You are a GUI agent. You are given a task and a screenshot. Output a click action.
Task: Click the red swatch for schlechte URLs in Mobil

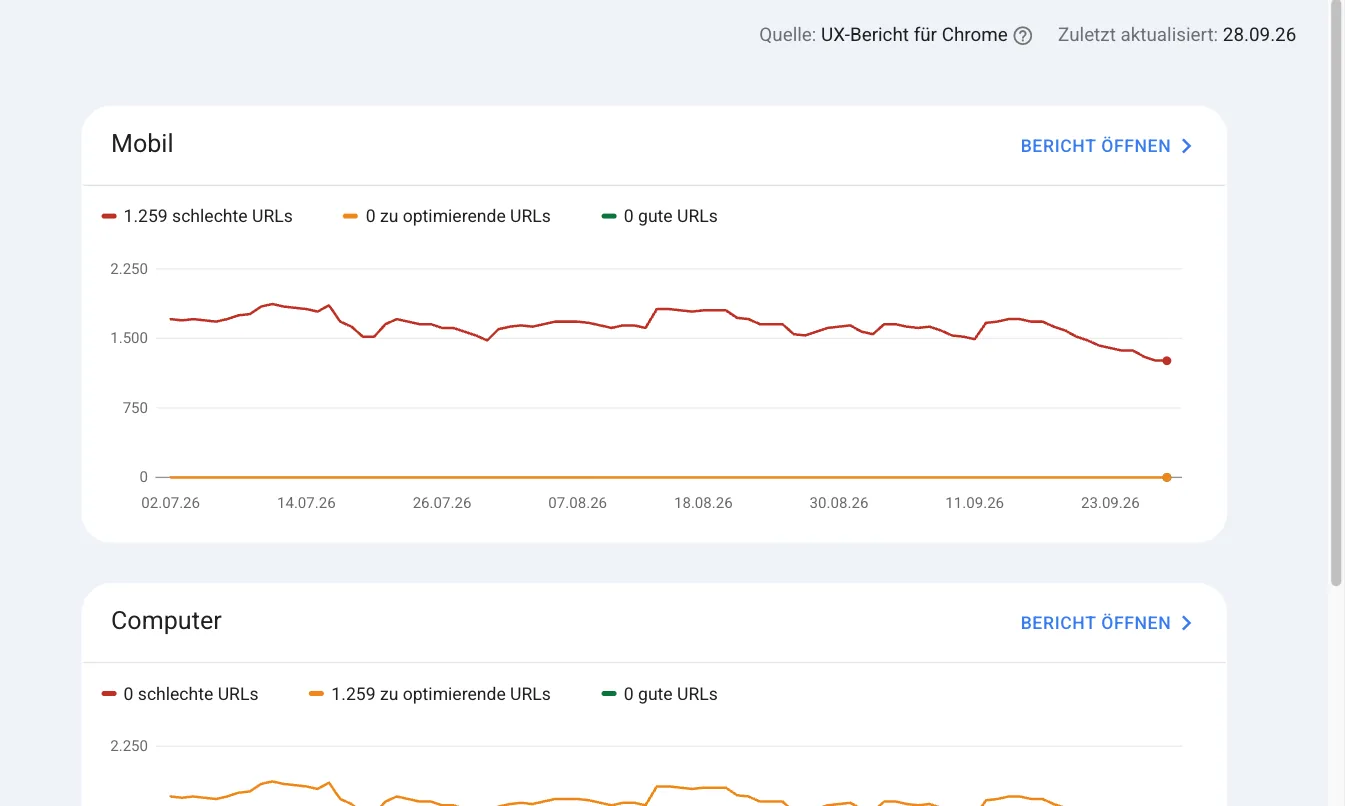coord(109,217)
